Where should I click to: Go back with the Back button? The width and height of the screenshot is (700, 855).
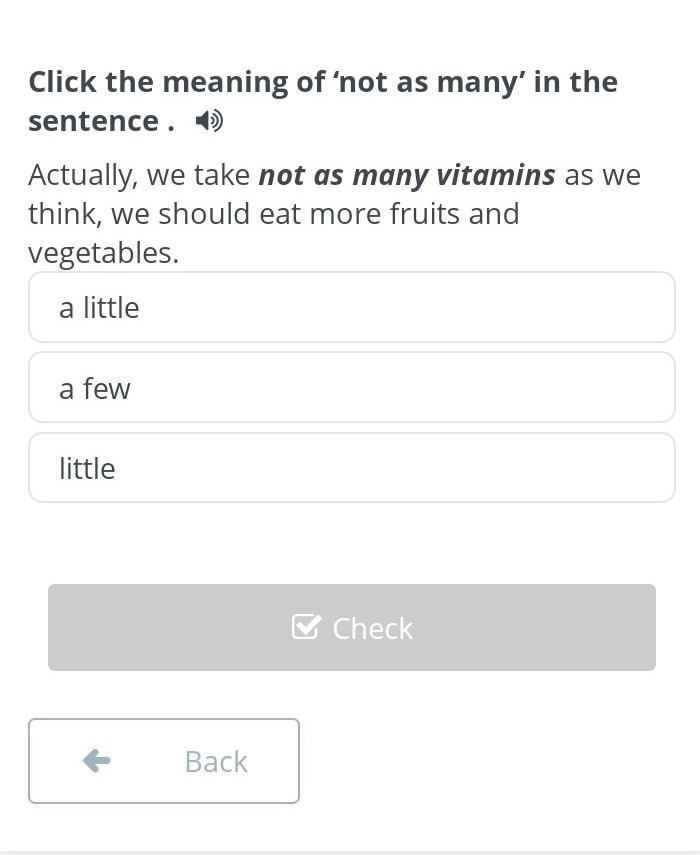(164, 761)
